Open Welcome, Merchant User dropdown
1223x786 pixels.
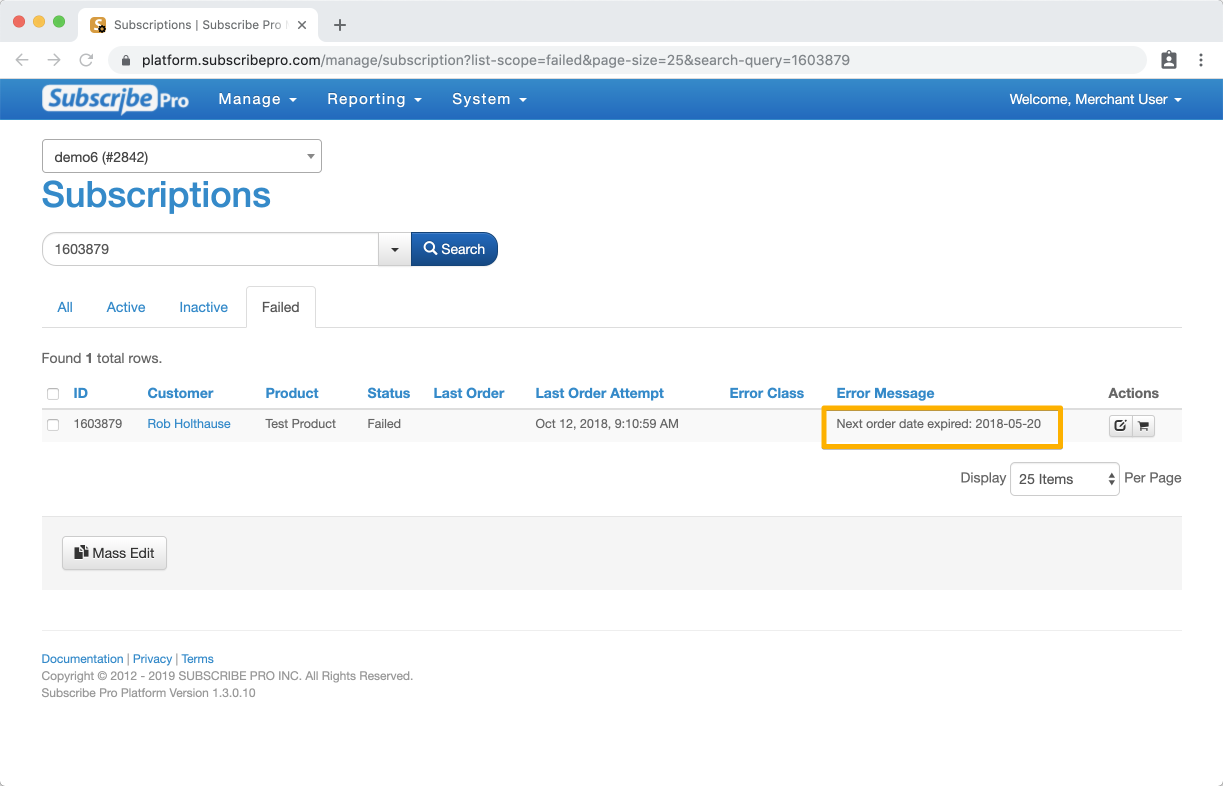pyautogui.click(x=1096, y=99)
